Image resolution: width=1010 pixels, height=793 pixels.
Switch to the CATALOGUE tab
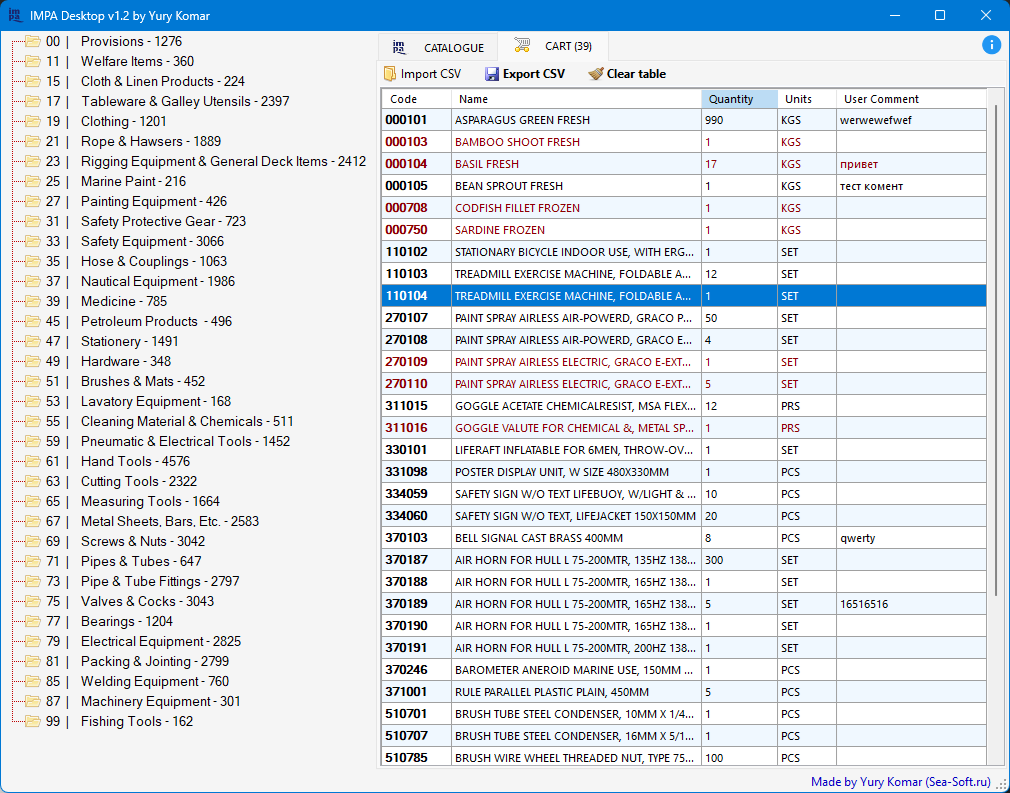(x=452, y=48)
